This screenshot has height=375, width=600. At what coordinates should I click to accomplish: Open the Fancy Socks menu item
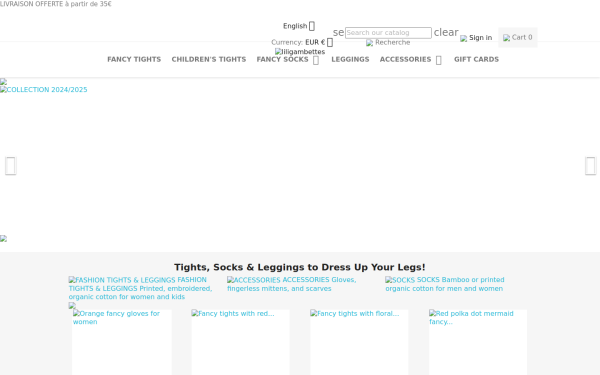coord(282,59)
